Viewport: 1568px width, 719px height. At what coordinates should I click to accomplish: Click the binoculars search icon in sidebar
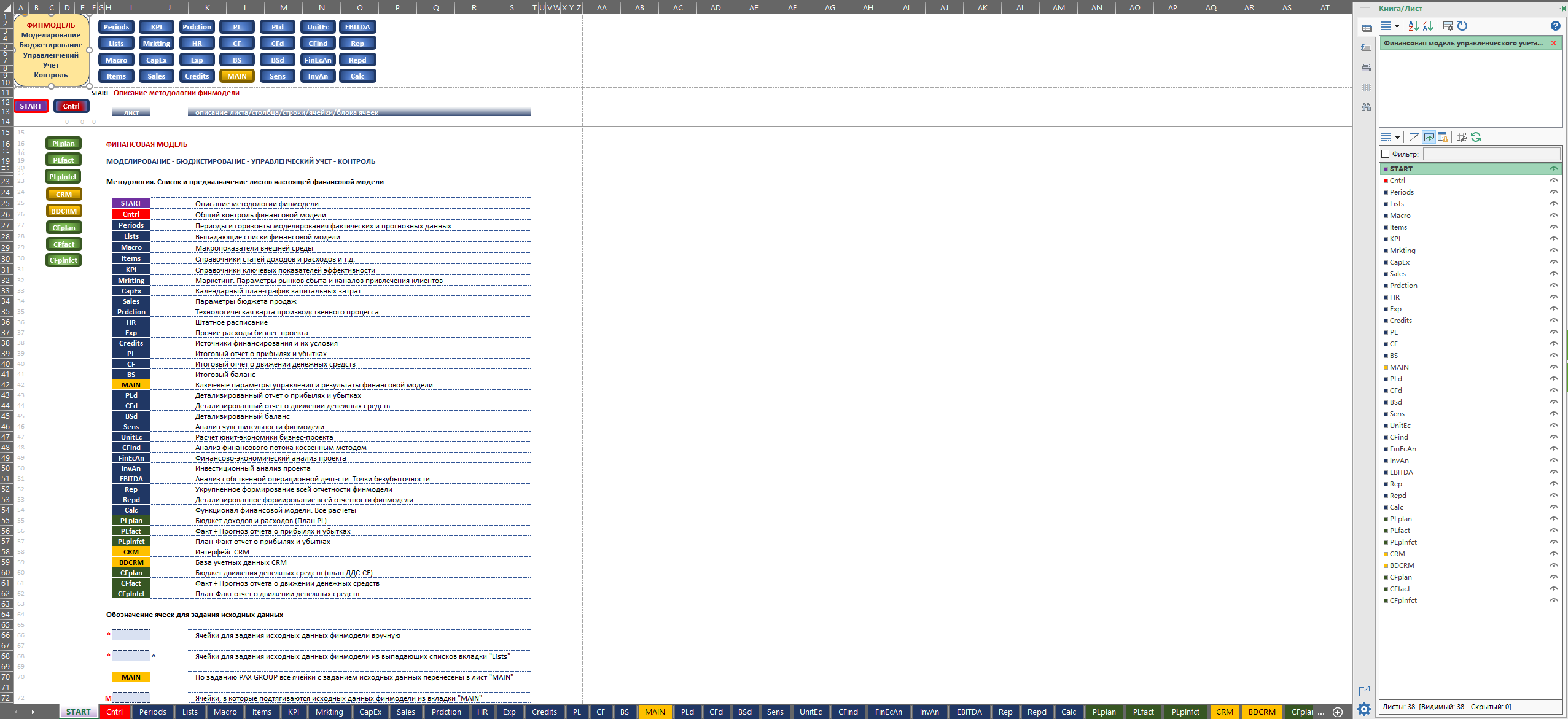pyautogui.click(x=1367, y=107)
